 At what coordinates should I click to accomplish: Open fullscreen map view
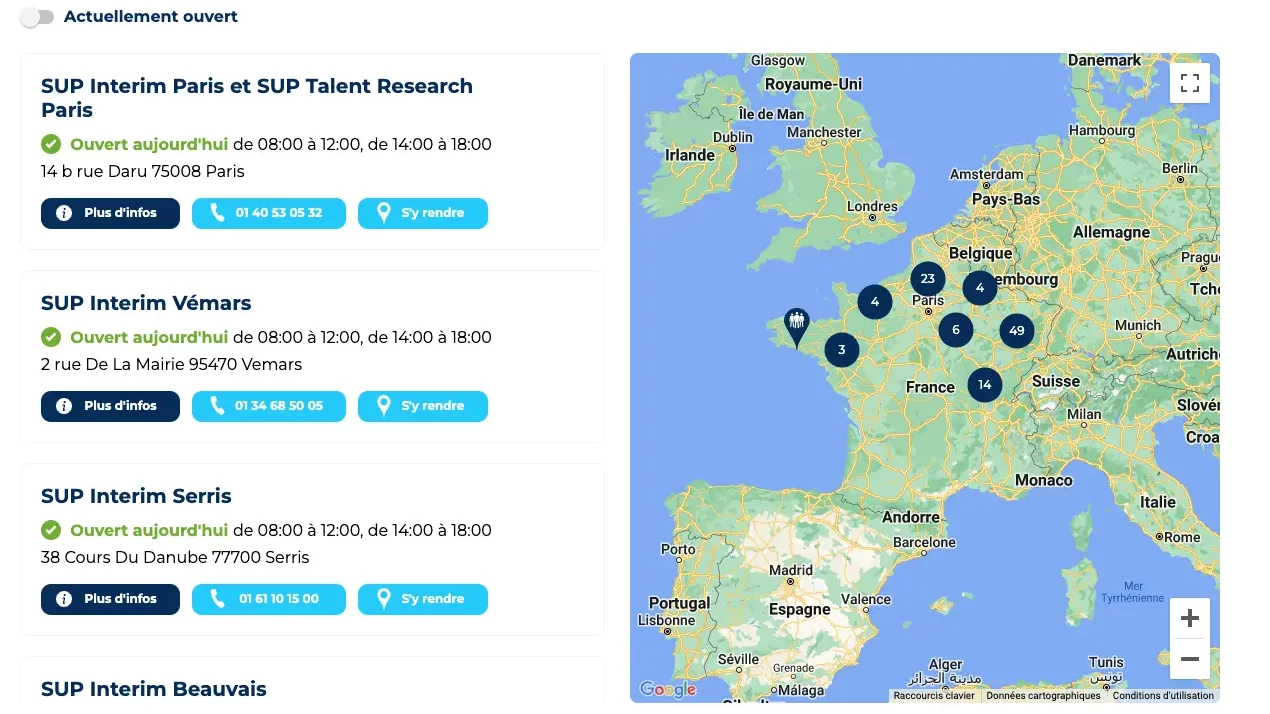(x=1190, y=83)
